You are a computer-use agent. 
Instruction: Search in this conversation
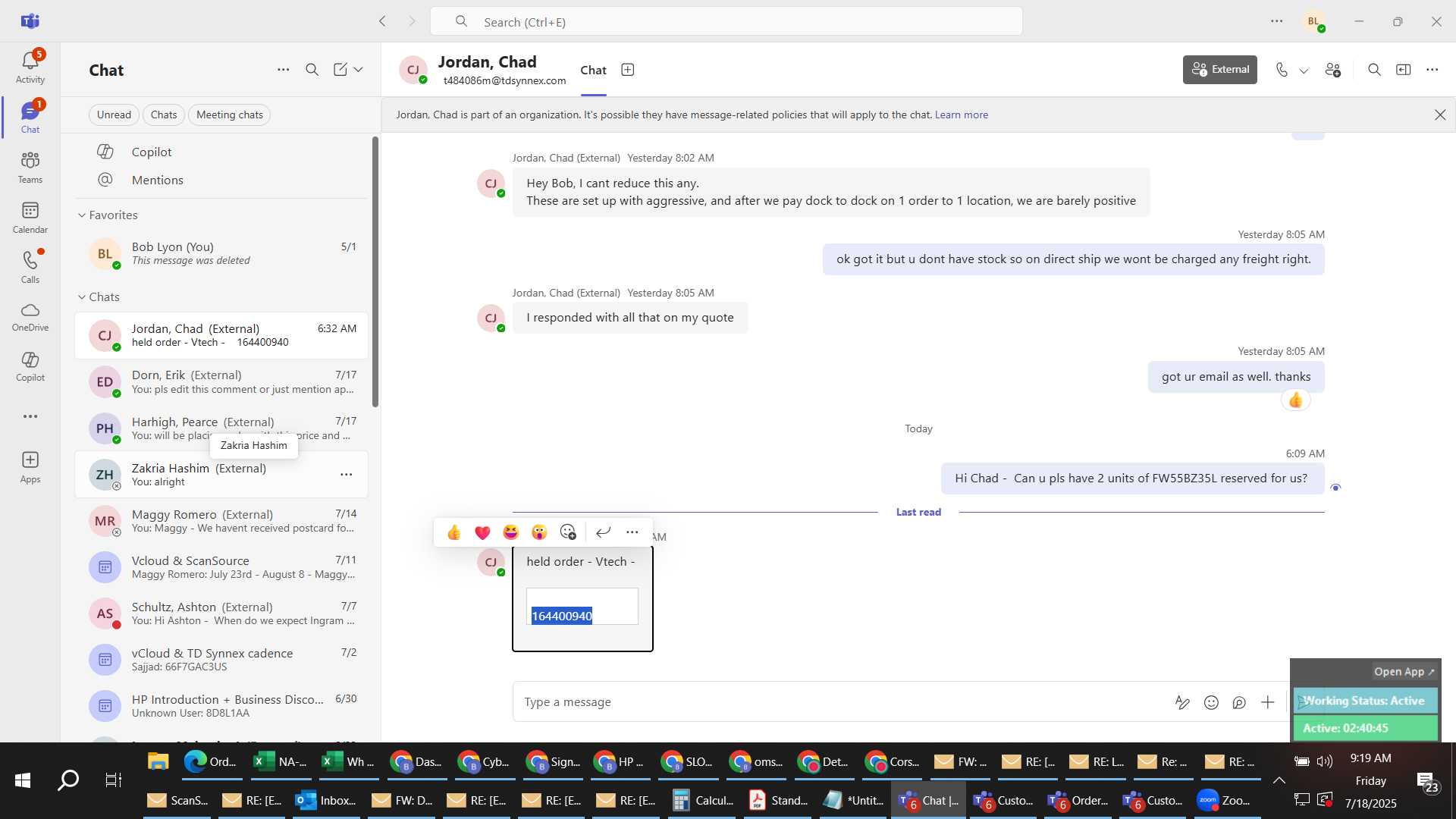pyautogui.click(x=1374, y=70)
